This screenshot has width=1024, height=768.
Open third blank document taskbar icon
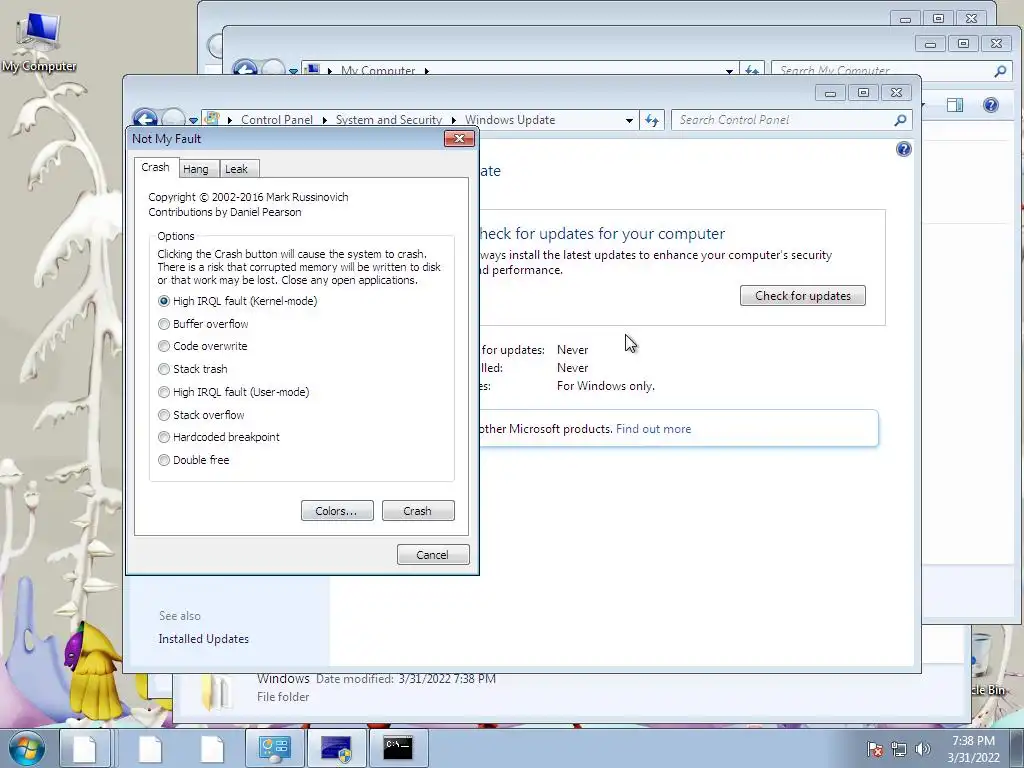(212, 748)
